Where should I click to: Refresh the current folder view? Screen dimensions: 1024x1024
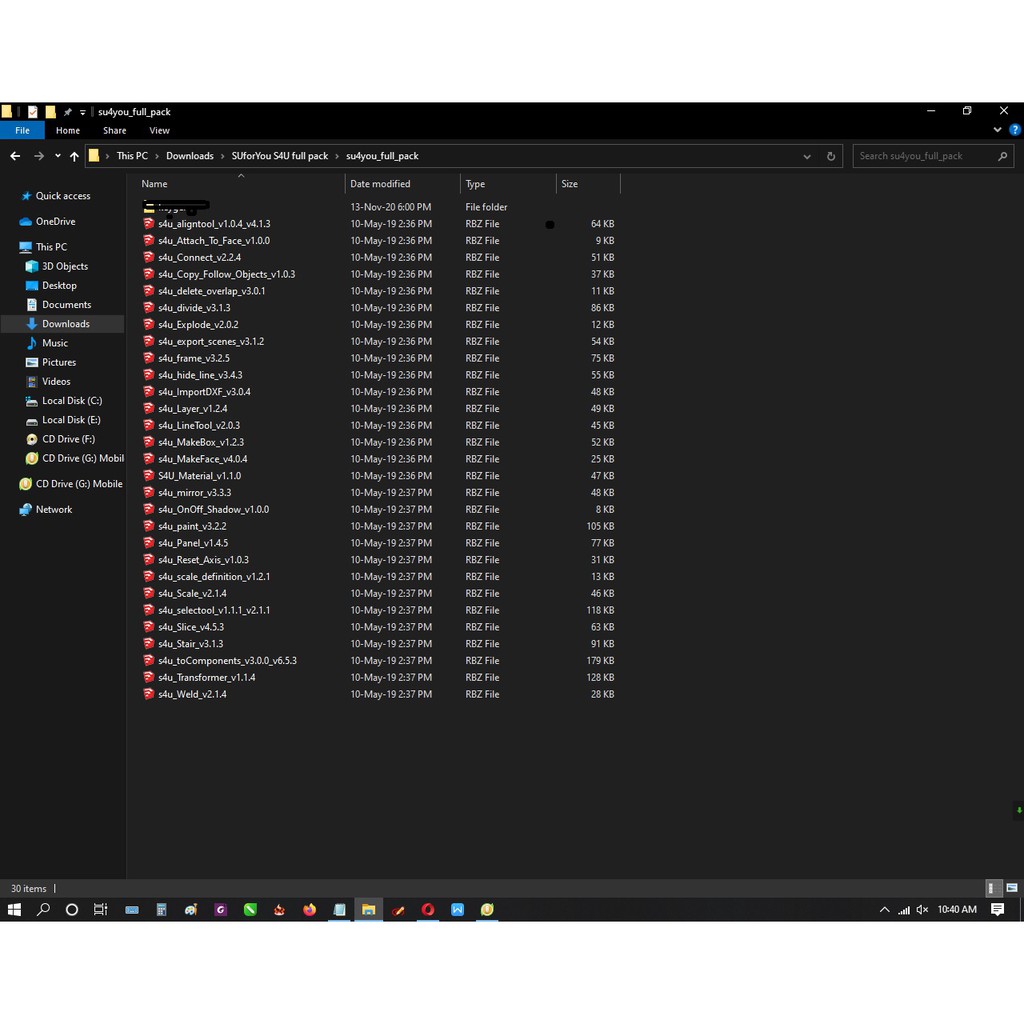(830, 156)
